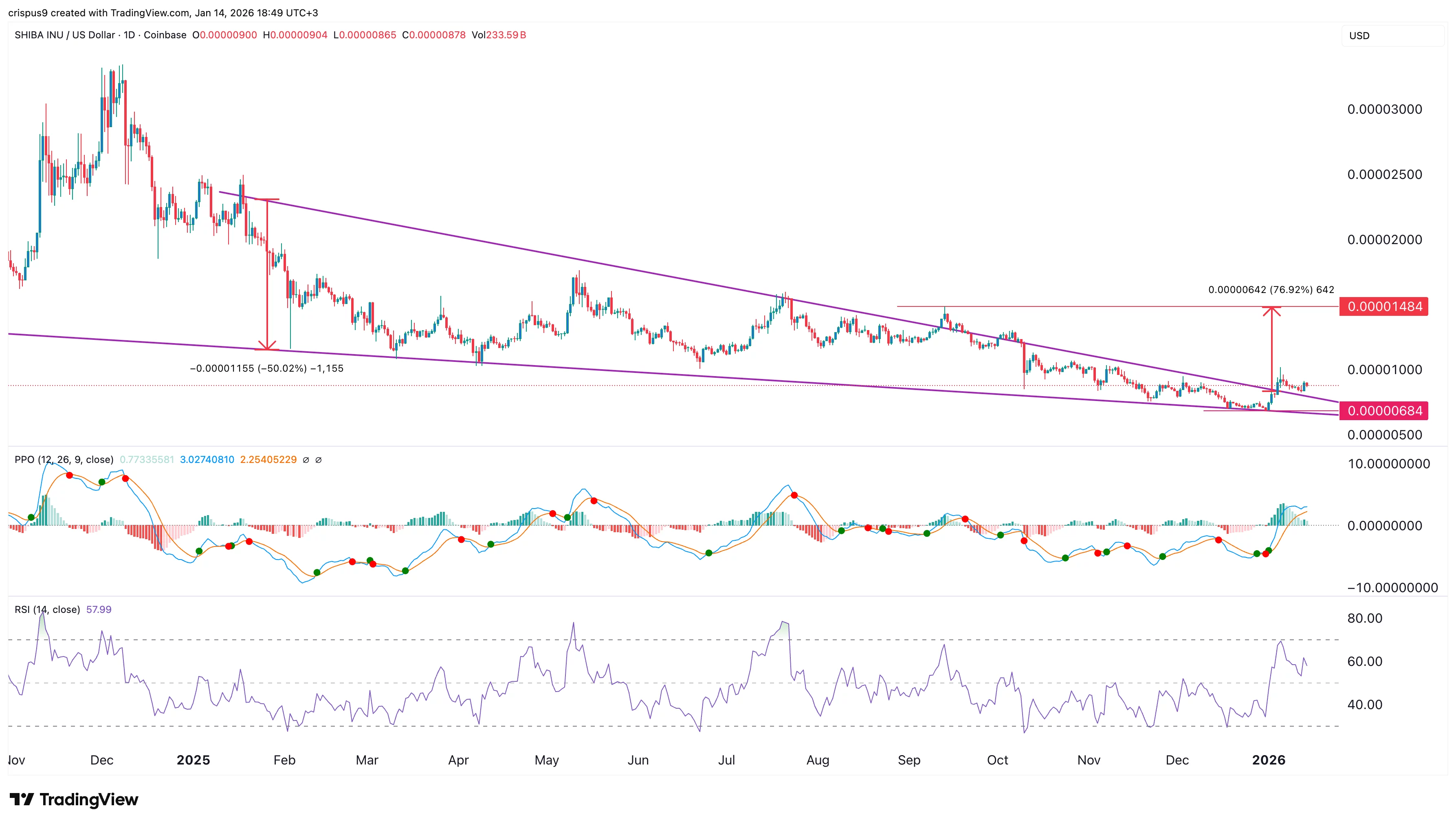
Task: Click the 0.00000642 (76.92%) measurement text
Action: pos(1271,290)
